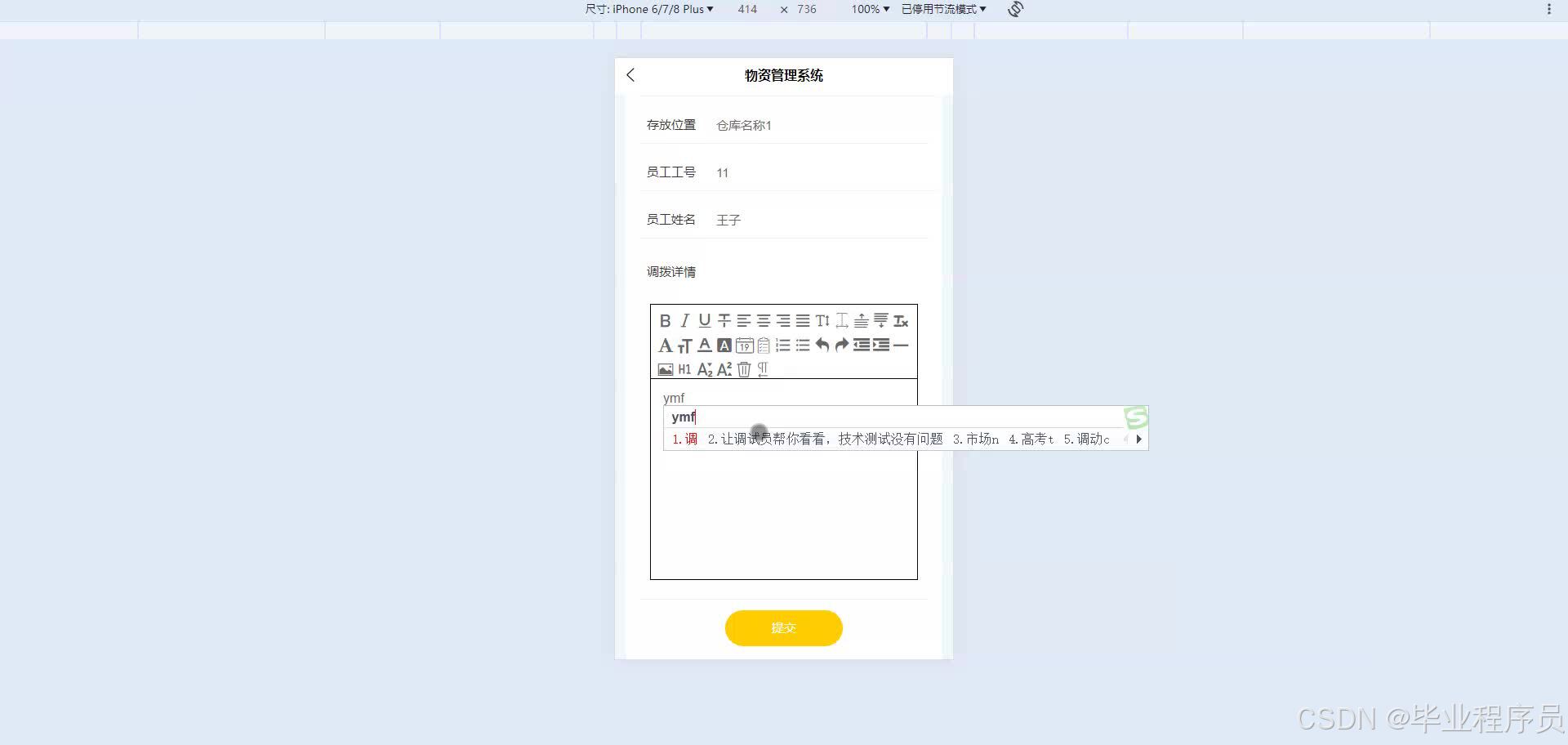Edit the viewport width value 414
This screenshot has height=745, width=1568.
[x=747, y=9]
